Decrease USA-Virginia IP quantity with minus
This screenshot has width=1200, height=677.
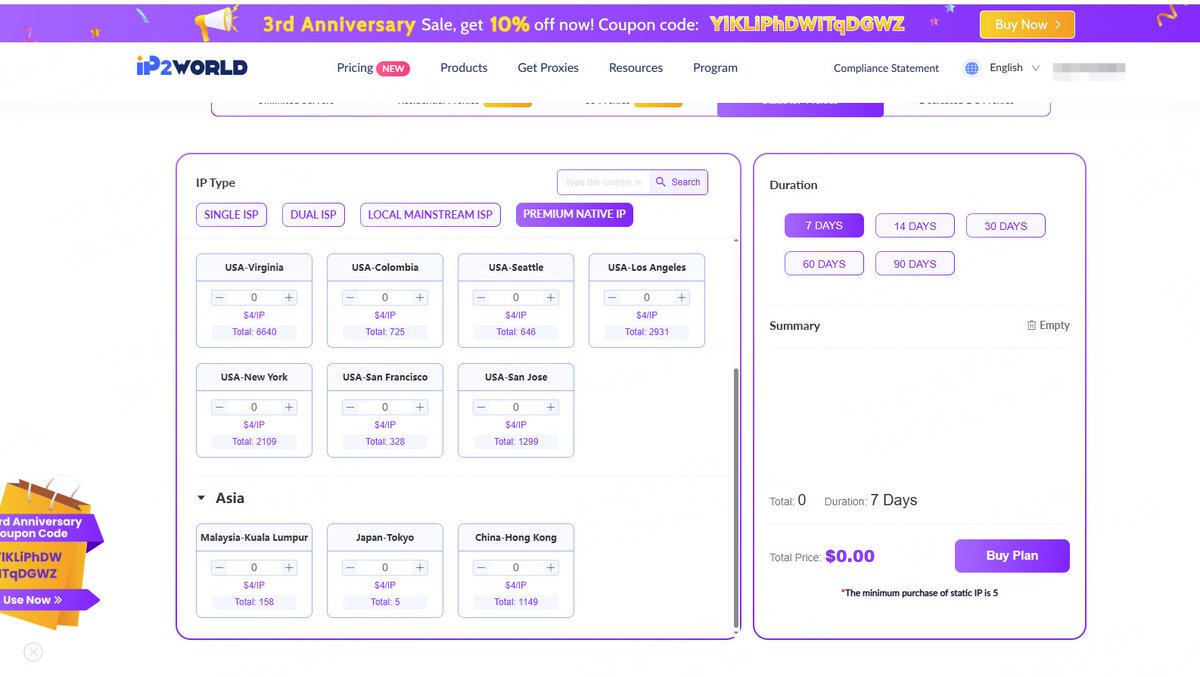point(219,298)
